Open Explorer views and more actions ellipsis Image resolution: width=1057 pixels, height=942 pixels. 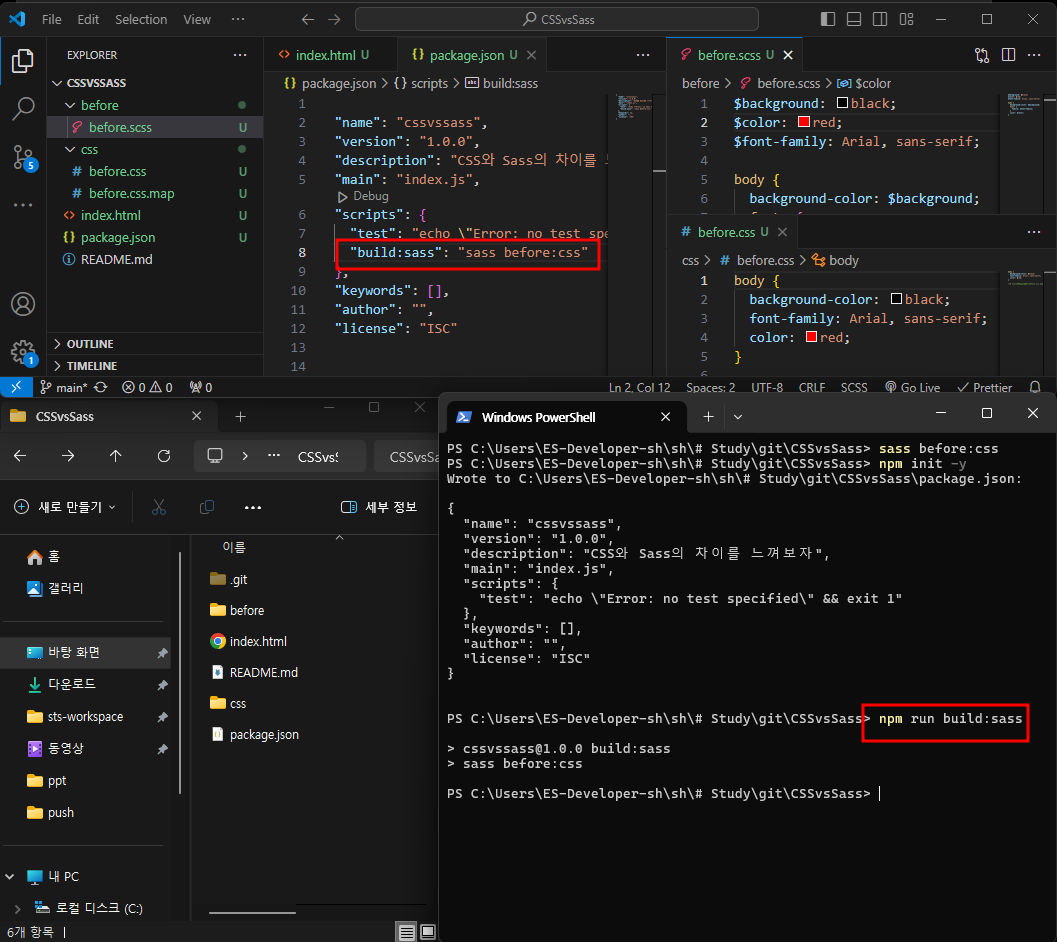click(x=240, y=55)
